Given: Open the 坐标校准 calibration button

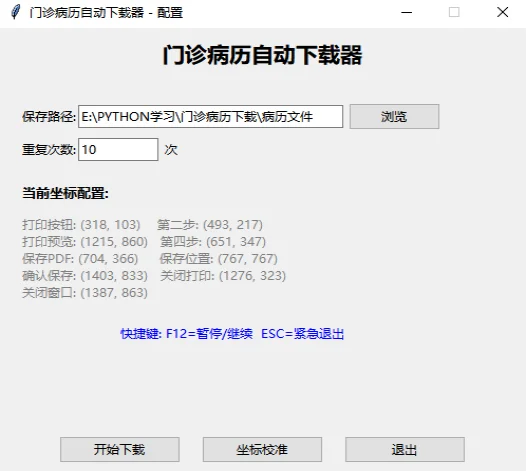Looking at the screenshot, I should click(x=262, y=449).
